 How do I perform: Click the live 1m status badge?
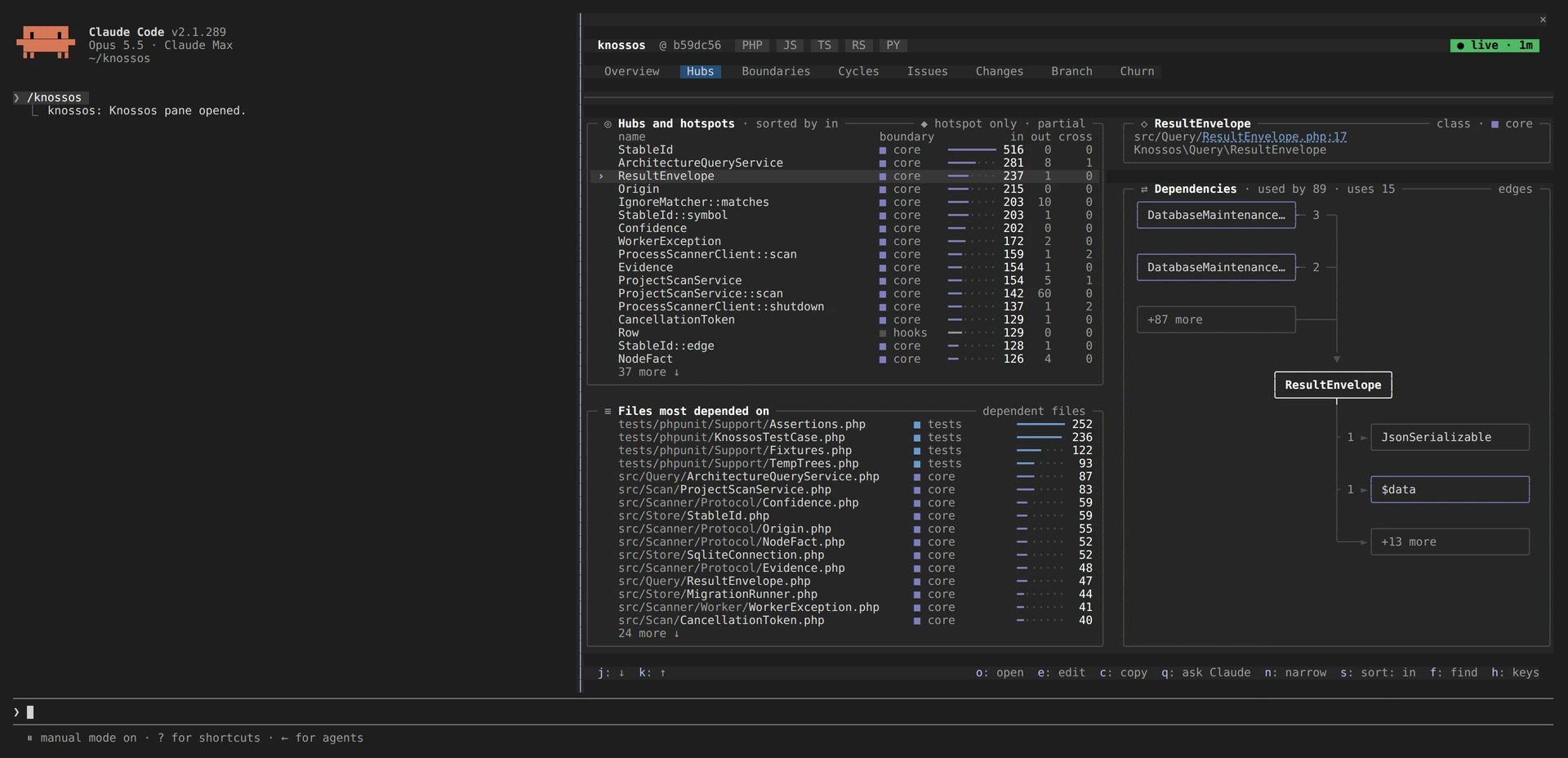click(1494, 46)
